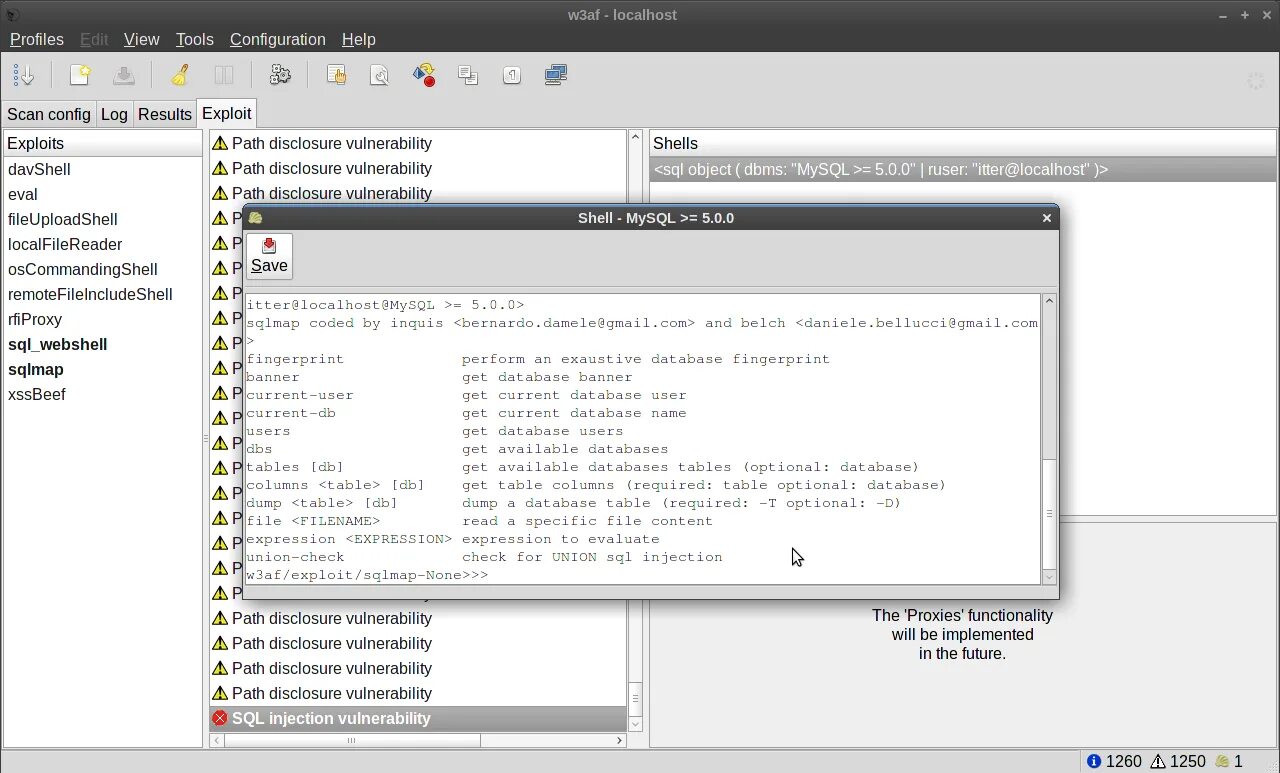Click the shell output vertical scrollbar thumb
Screen dimensions: 1280x773
[x=1049, y=514]
